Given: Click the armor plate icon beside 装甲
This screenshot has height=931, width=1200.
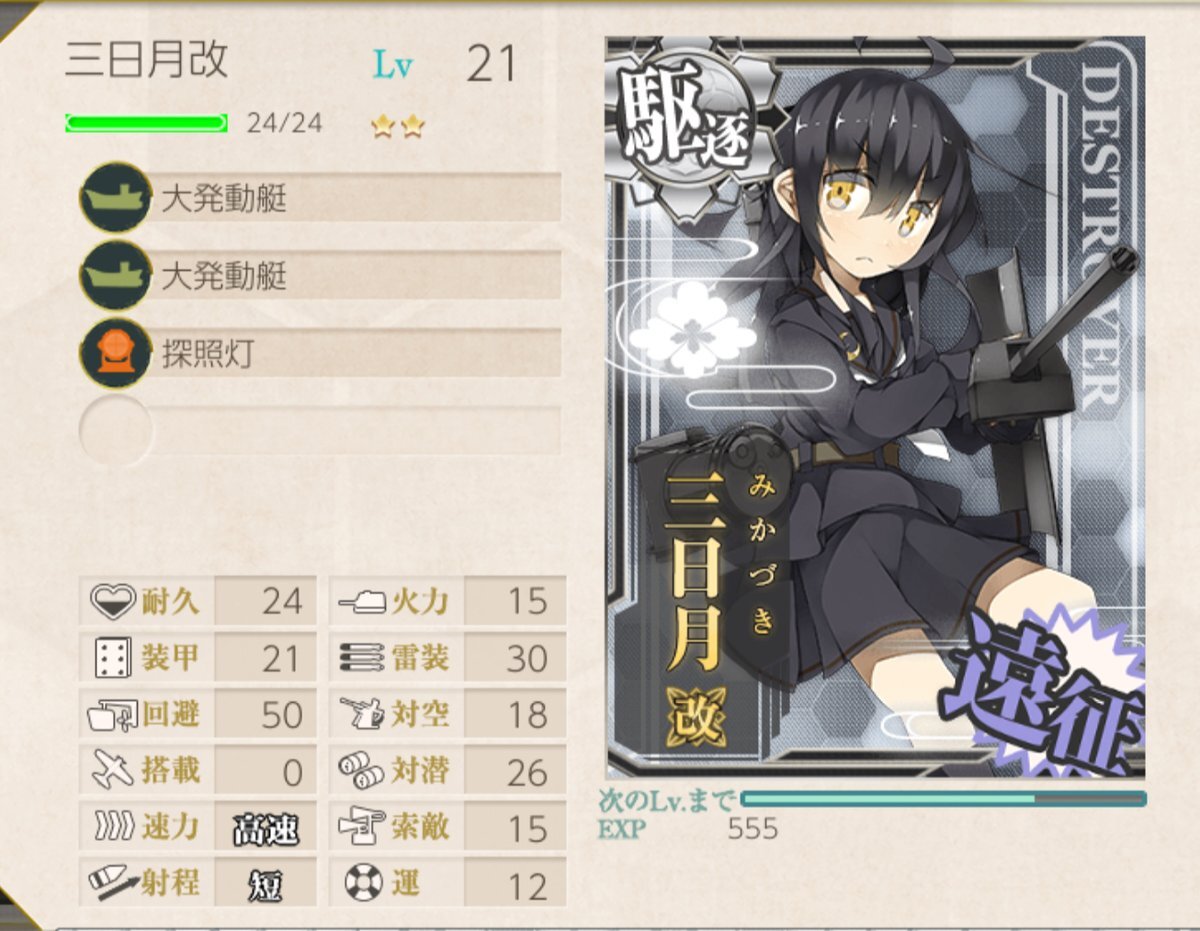Looking at the screenshot, I should click(113, 658).
